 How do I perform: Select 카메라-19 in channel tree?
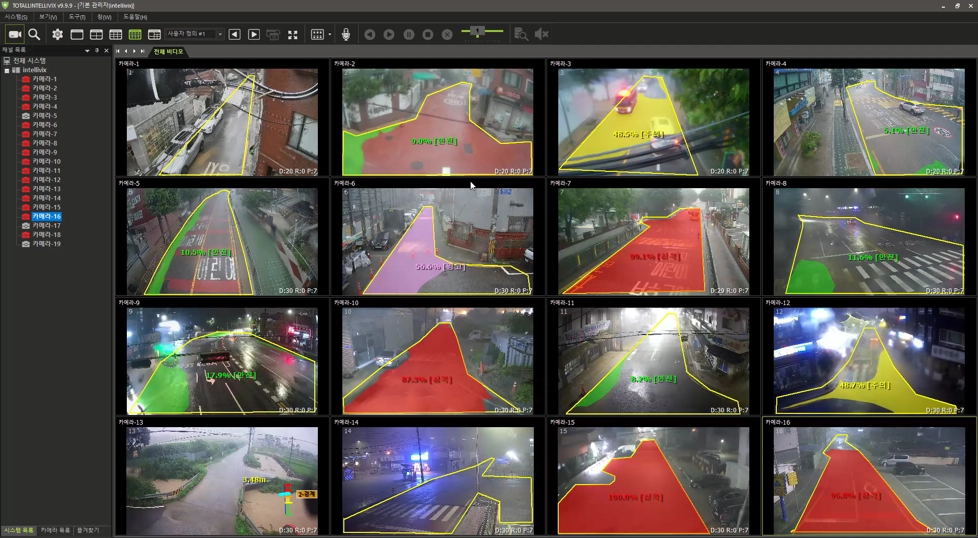(x=46, y=244)
